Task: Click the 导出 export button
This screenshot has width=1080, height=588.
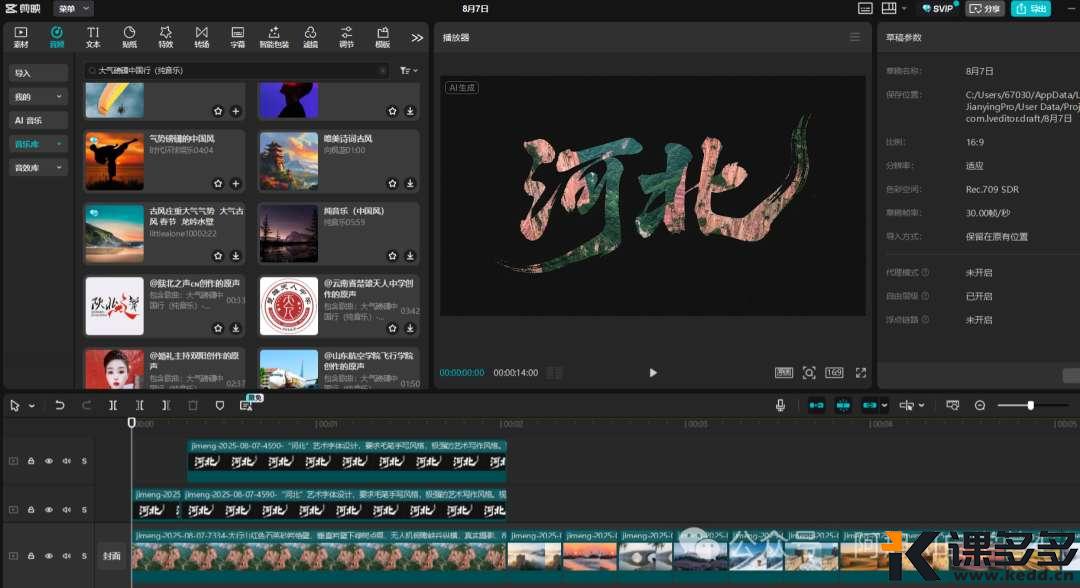Action: pyautogui.click(x=1031, y=8)
